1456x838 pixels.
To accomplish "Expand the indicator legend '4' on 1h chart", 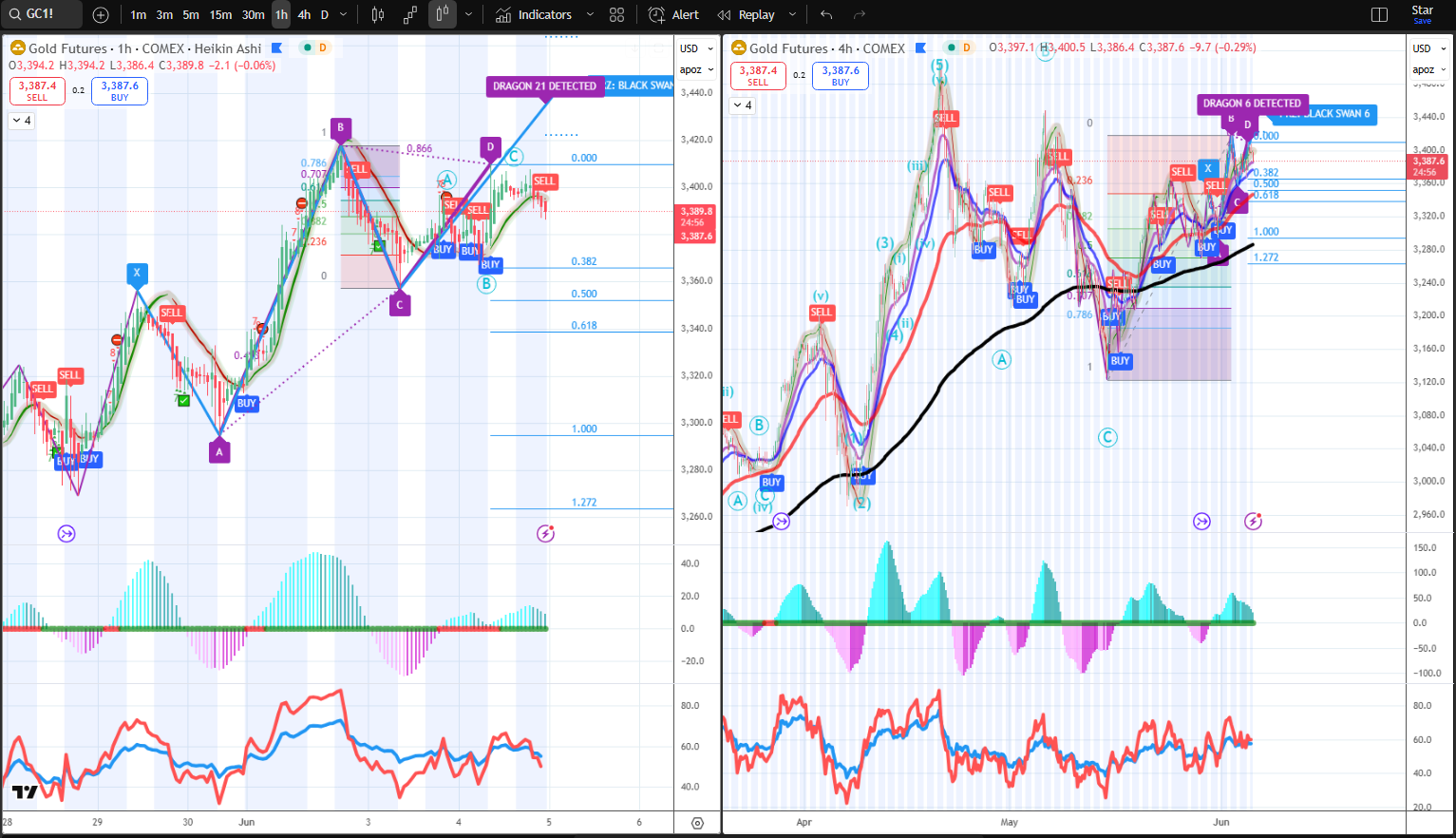I will (21, 121).
